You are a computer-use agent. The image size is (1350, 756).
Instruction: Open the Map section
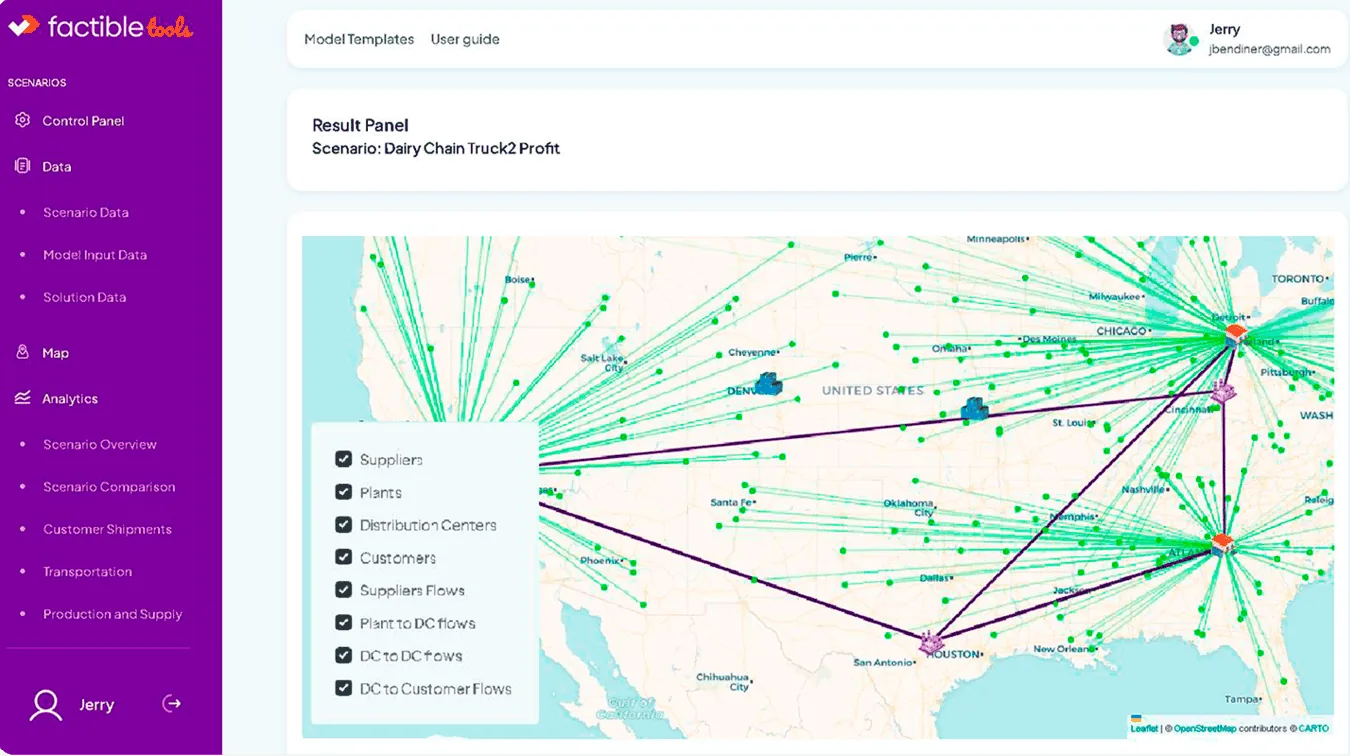(x=55, y=353)
